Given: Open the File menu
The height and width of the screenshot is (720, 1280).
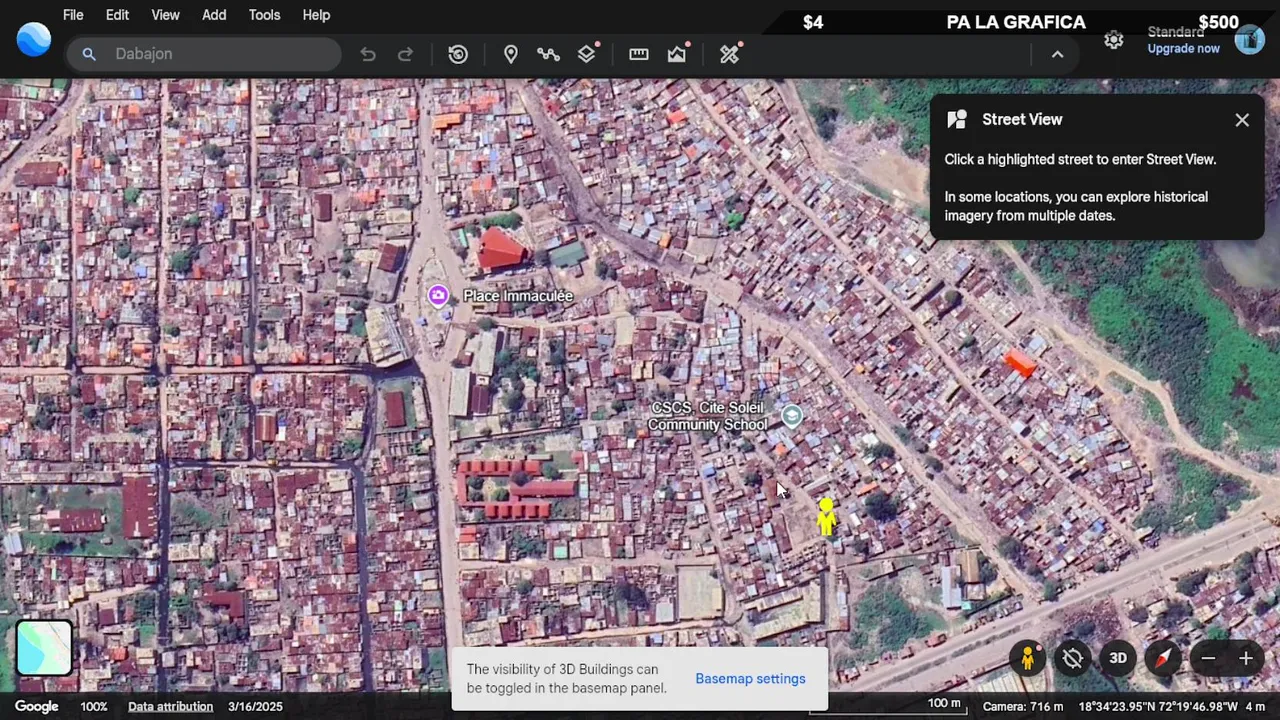Looking at the screenshot, I should [x=73, y=15].
